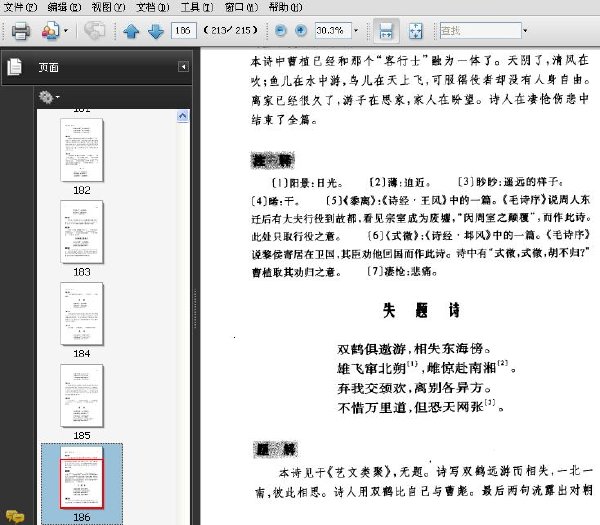Open the gear options menu in Pages panel

[x=49, y=97]
